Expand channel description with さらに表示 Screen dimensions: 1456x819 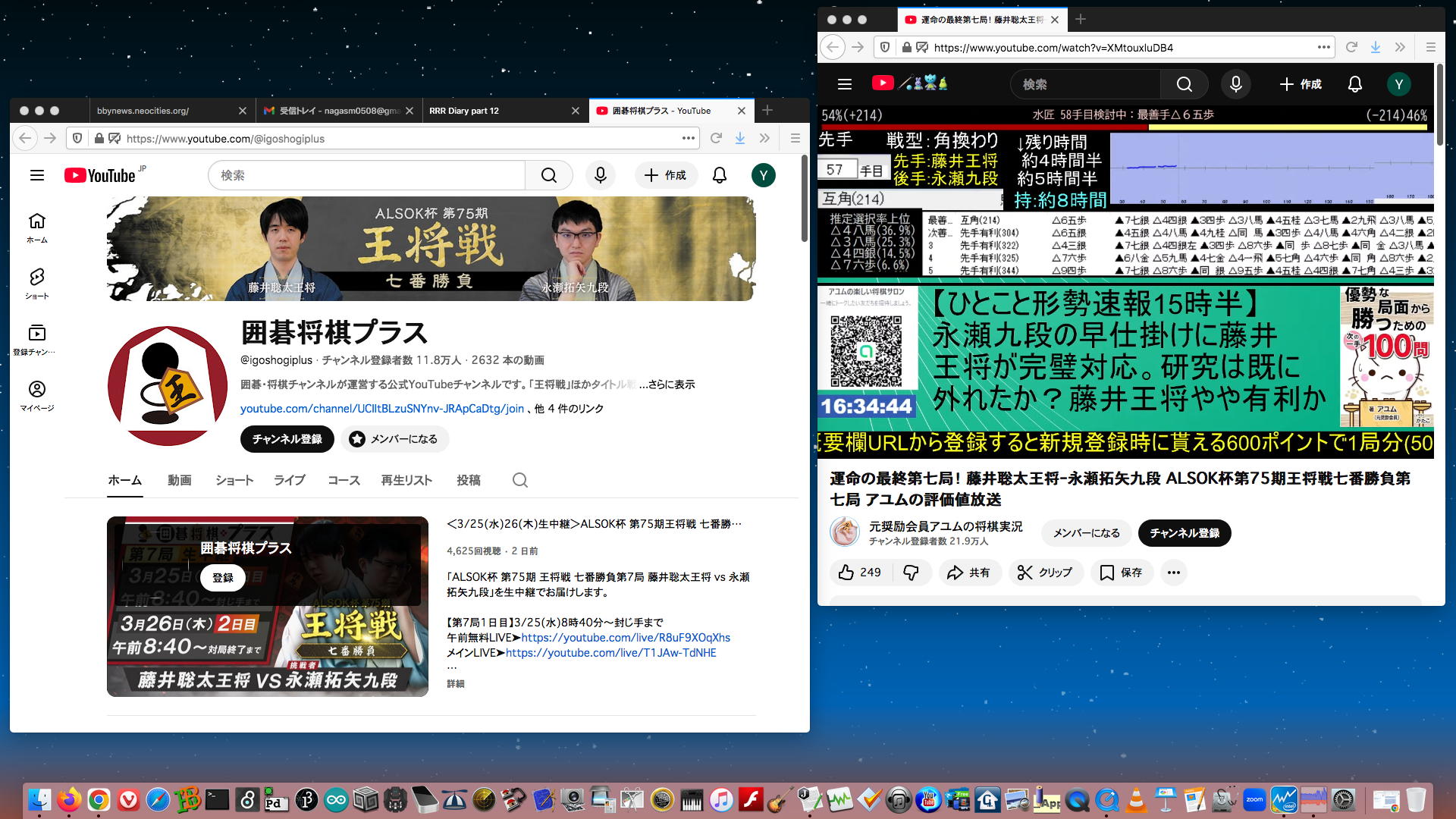tap(671, 384)
